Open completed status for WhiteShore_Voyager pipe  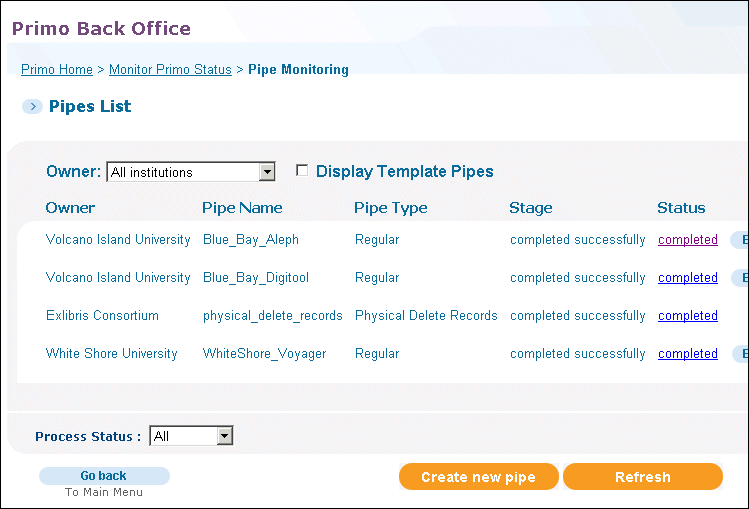(688, 354)
